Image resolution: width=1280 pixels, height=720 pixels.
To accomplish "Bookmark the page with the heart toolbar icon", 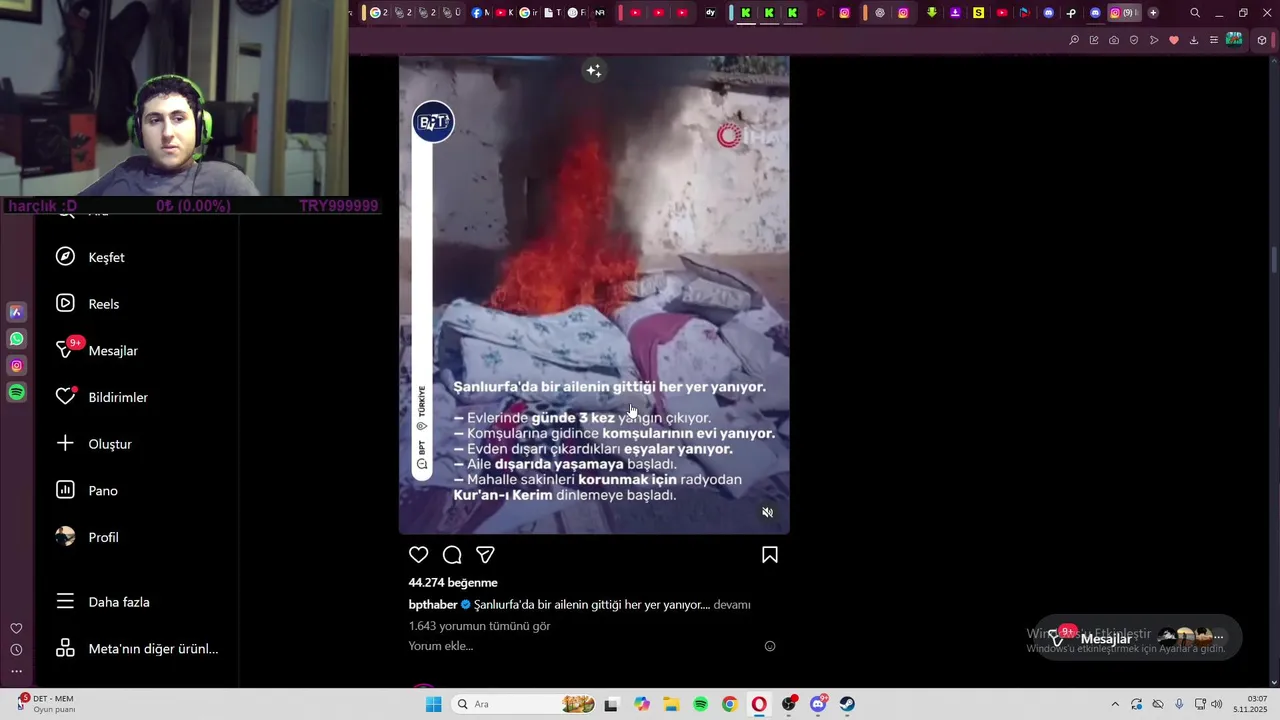I will (1174, 40).
